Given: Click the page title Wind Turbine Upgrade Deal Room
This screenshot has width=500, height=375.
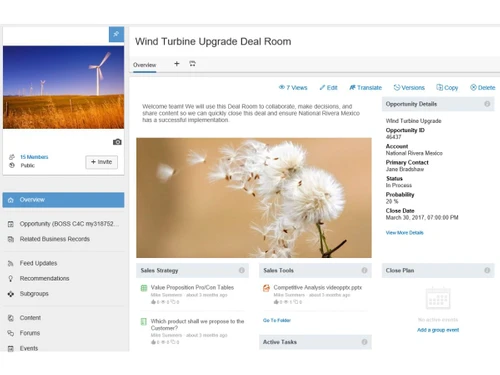Looking at the screenshot, I should point(213,41).
